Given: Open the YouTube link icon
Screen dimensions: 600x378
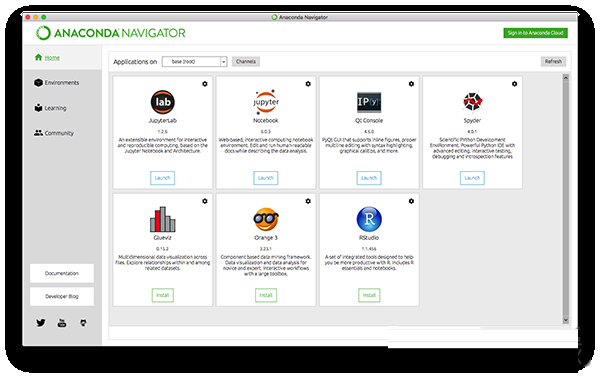Looking at the screenshot, I should tap(62, 323).
